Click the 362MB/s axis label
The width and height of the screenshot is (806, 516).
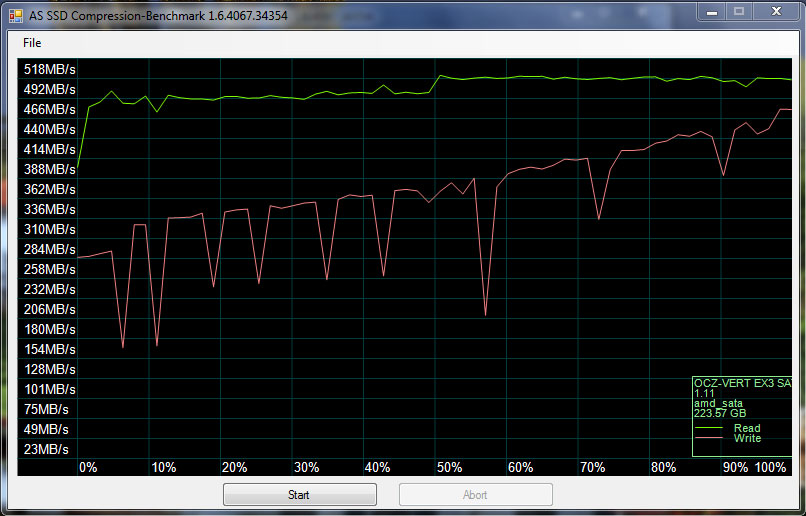tap(50, 190)
